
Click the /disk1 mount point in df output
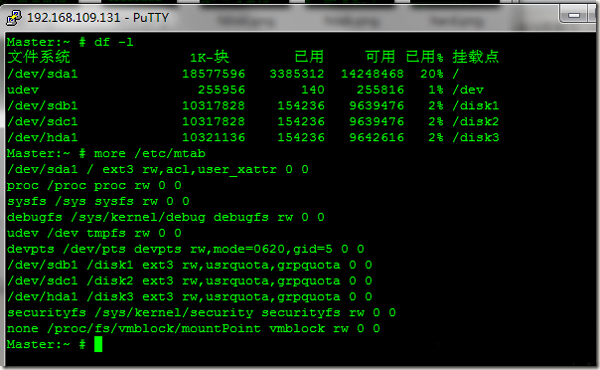pyautogui.click(x=476, y=106)
